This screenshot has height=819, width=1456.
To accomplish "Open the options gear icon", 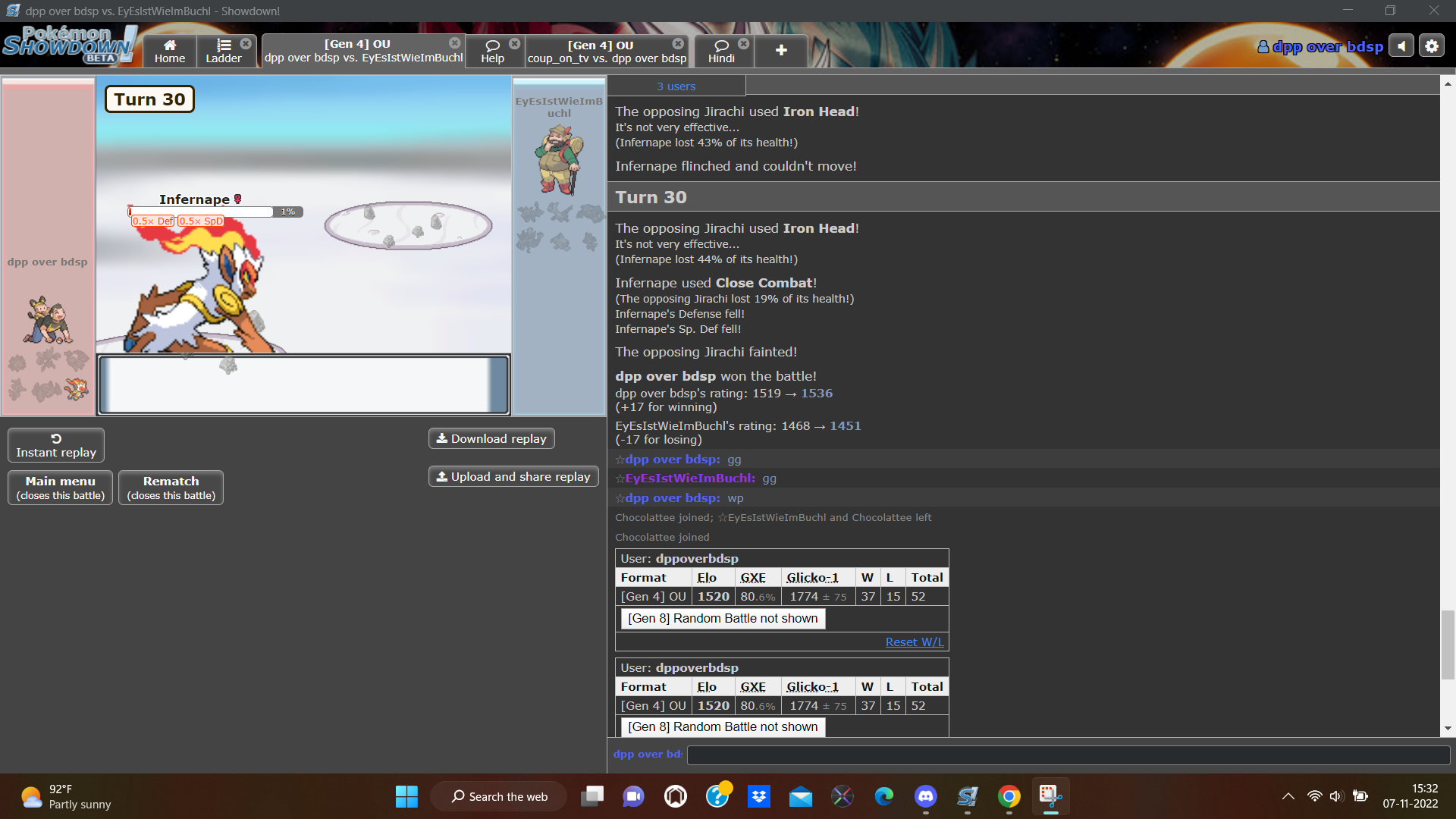I will [1432, 46].
